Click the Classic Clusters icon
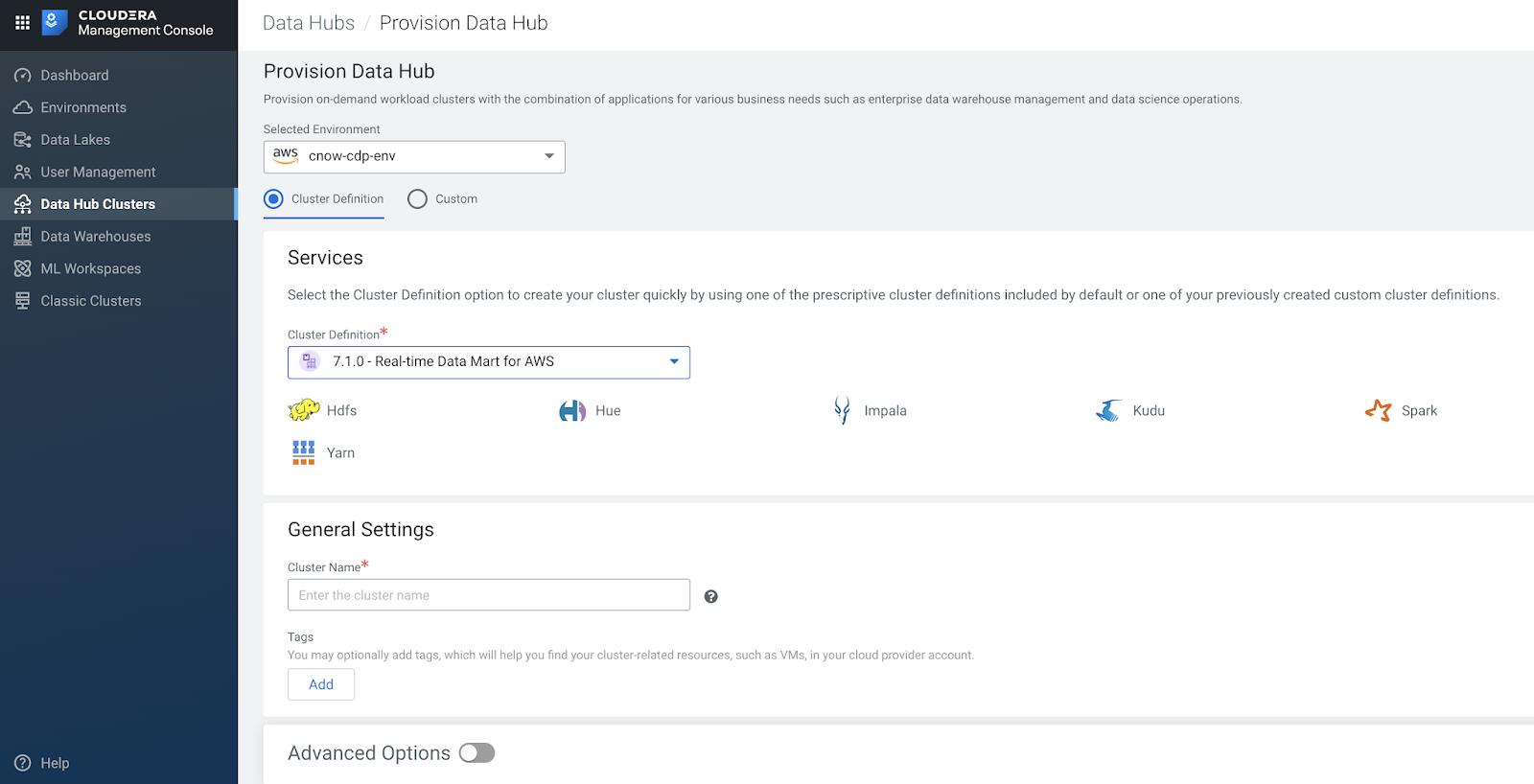Screen dimensions: 1534x784 coord(23,301)
